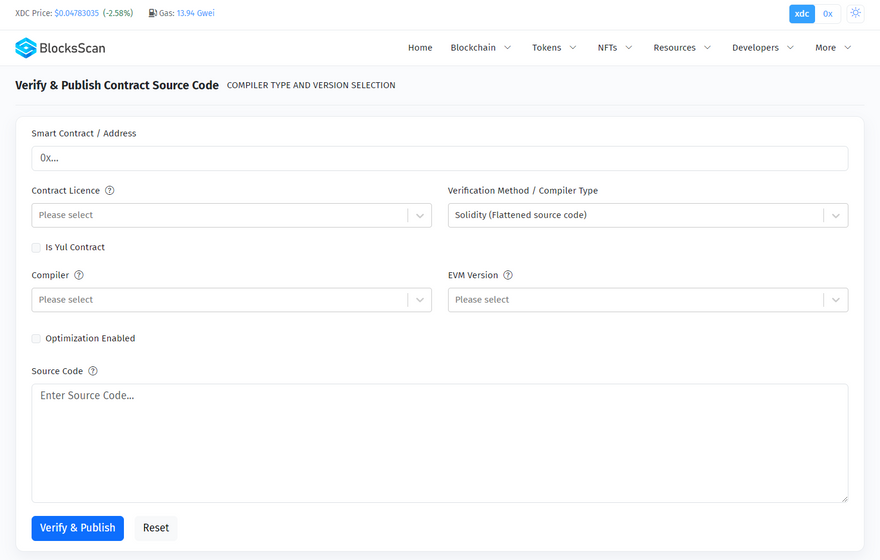Select the xdc address prefix button
The width and height of the screenshot is (880, 560).
click(801, 13)
